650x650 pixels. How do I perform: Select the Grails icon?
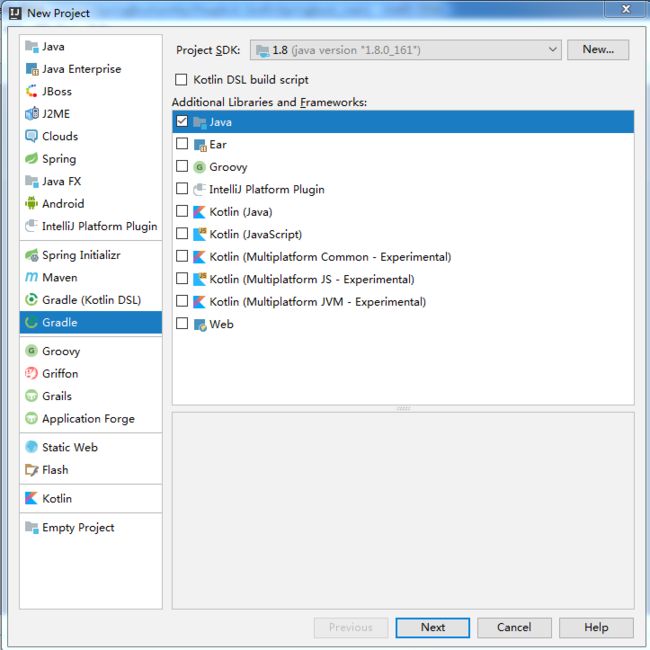(32, 396)
